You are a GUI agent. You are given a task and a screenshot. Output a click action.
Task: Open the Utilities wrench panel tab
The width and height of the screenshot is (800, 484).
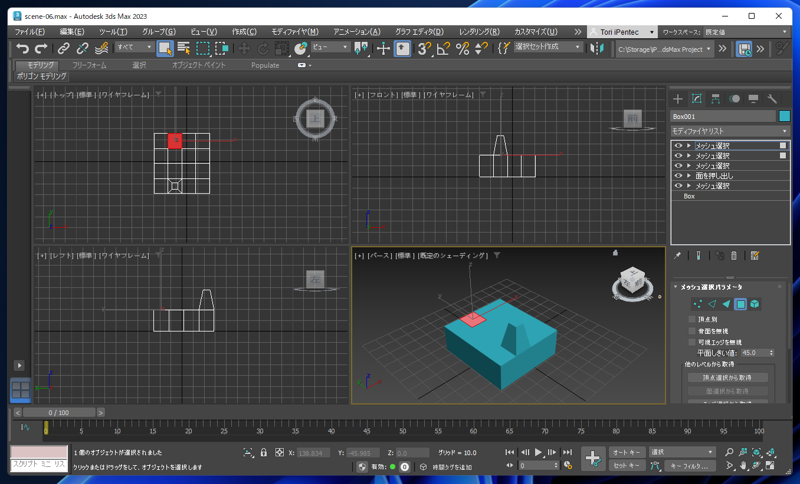point(772,99)
